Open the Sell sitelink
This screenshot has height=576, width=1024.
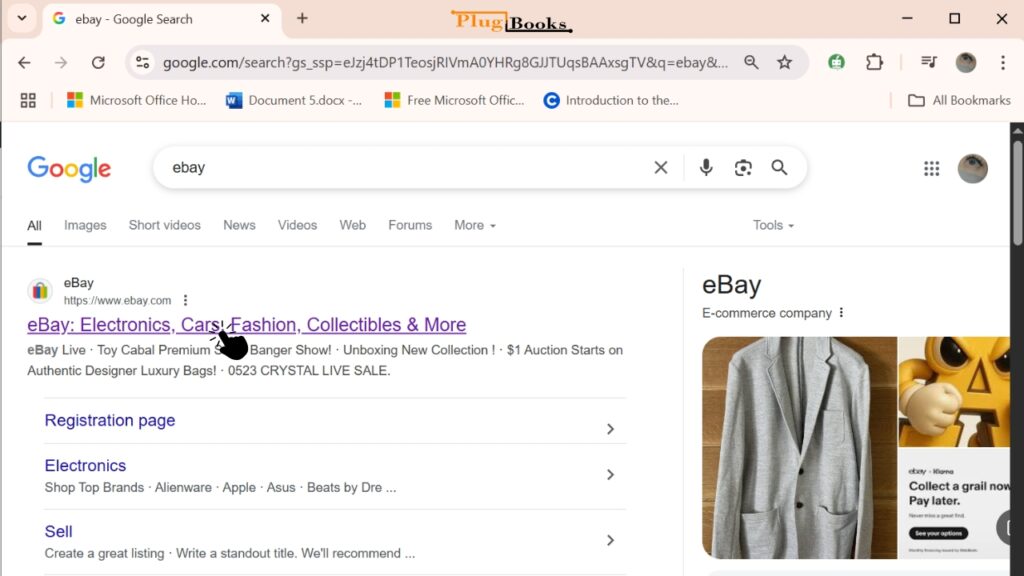click(x=58, y=532)
